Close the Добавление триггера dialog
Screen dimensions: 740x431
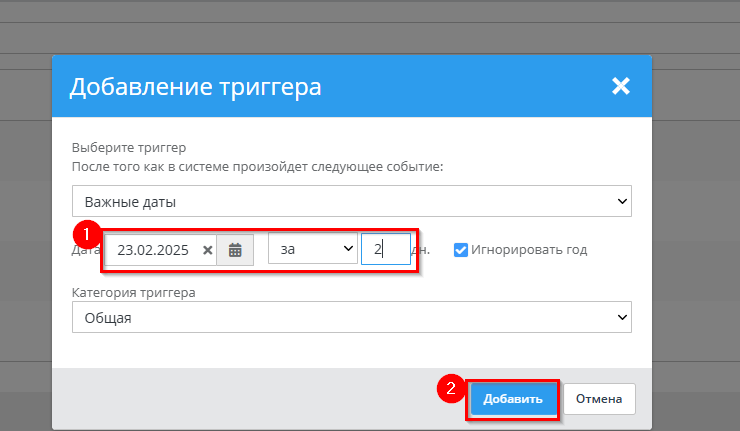pyautogui.click(x=621, y=86)
